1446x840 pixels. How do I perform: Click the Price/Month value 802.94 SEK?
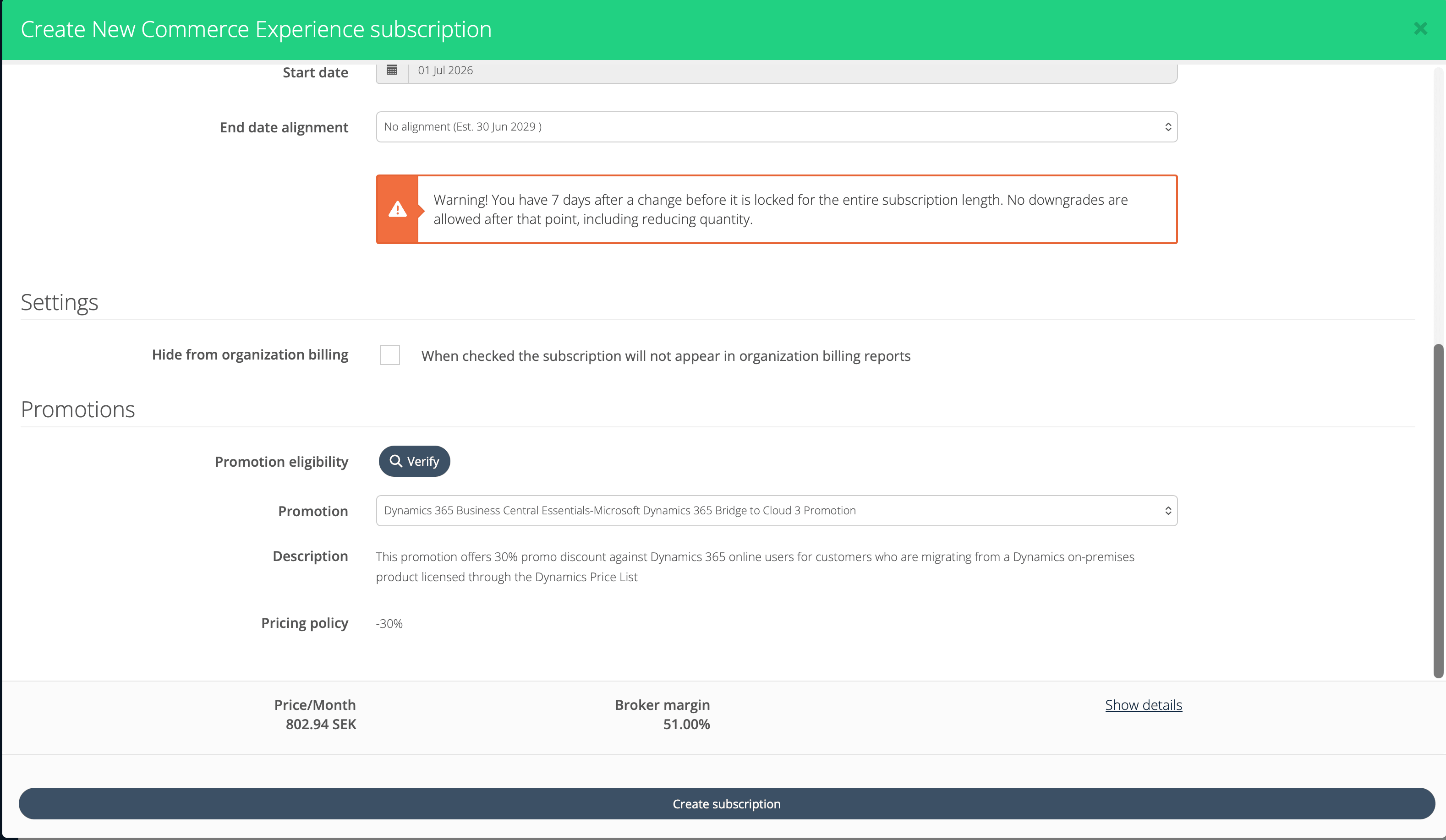point(321,724)
